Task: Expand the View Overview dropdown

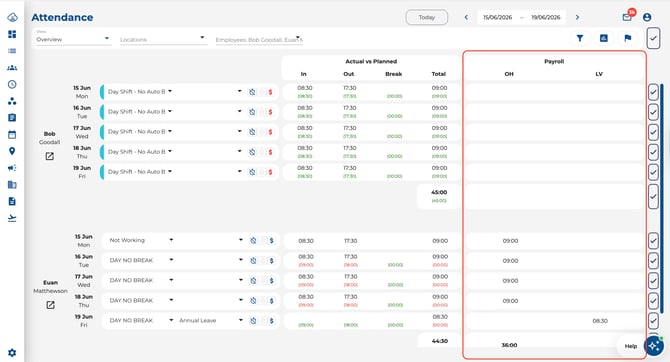Action: (x=73, y=39)
